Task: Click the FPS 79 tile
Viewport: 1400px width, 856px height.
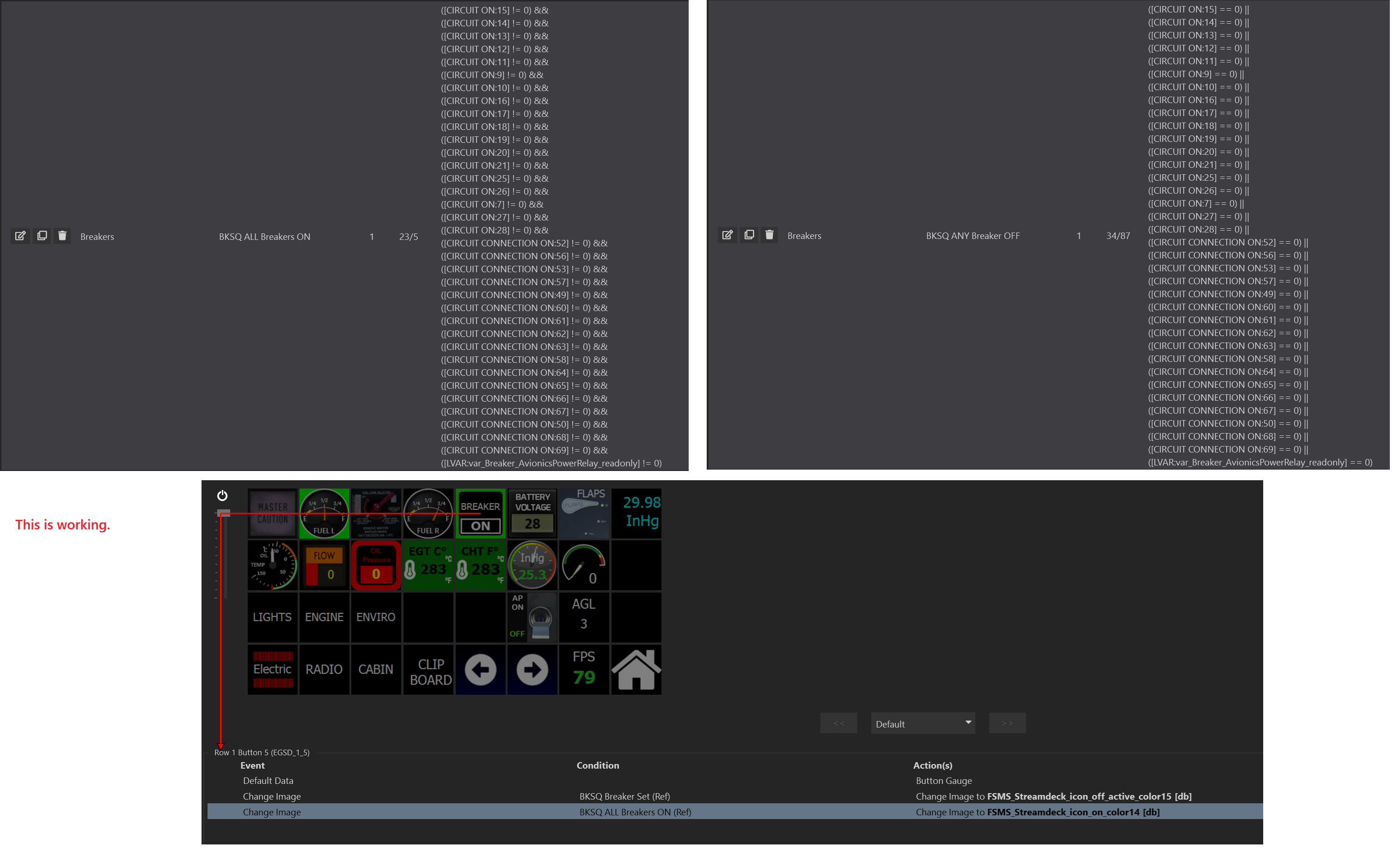Action: pyautogui.click(x=583, y=669)
